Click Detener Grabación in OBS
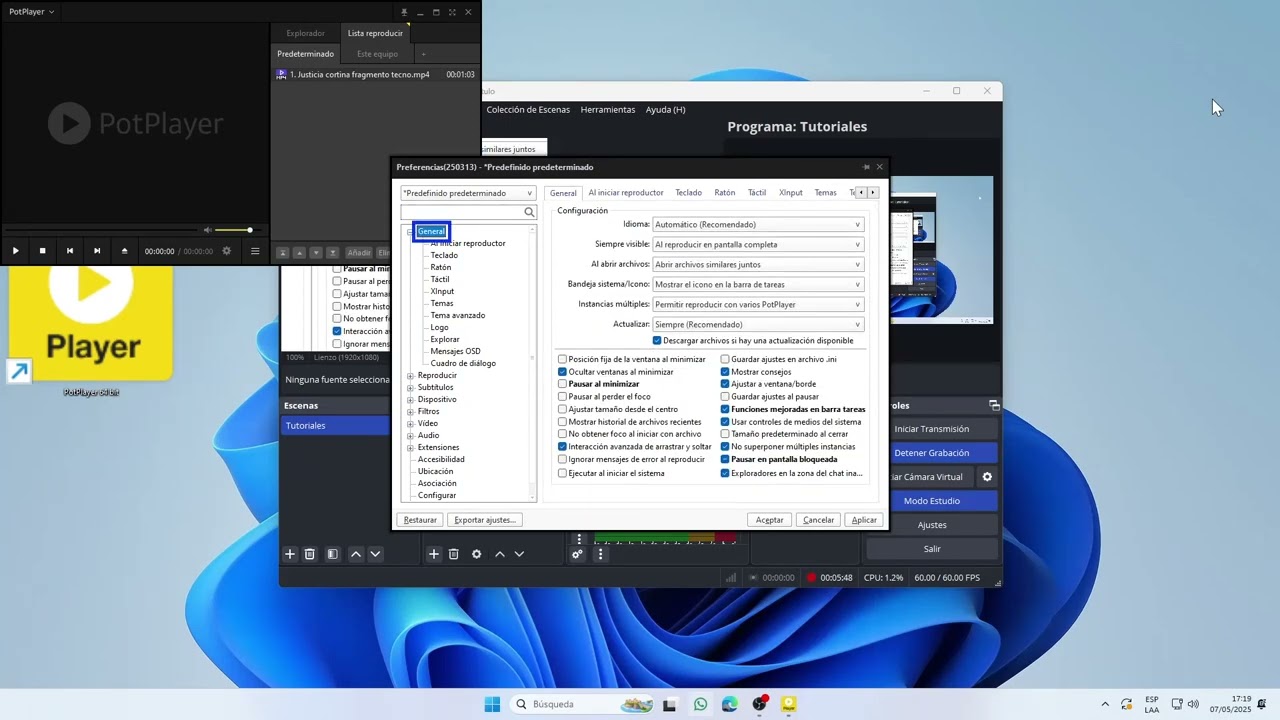The width and height of the screenshot is (1280, 720). pyautogui.click(x=932, y=453)
